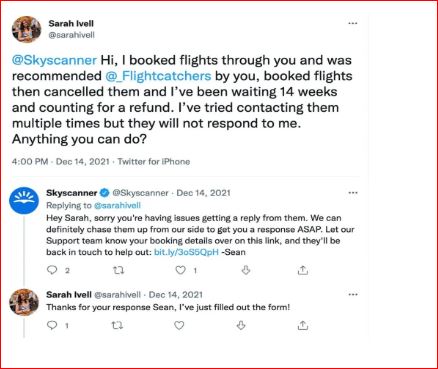Image resolution: width=438 pixels, height=369 pixels.
Task: Retweet the Skyscanner reply
Action: (x=118, y=270)
